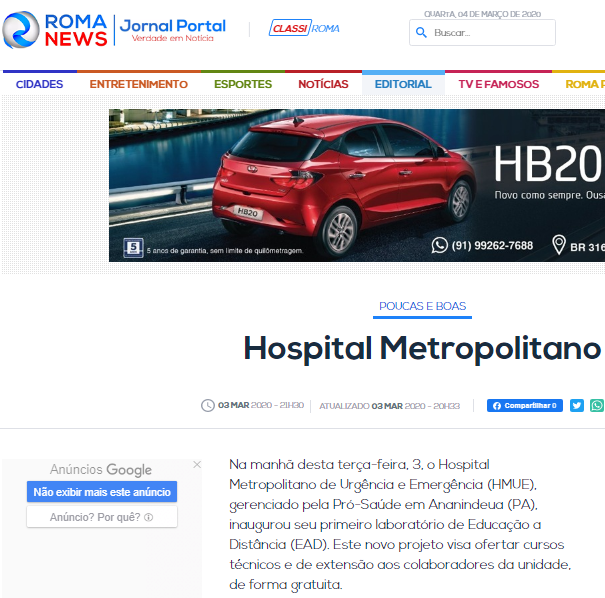The image size is (605, 598).
Task: Share the article on Twitter
Action: pyautogui.click(x=577, y=405)
